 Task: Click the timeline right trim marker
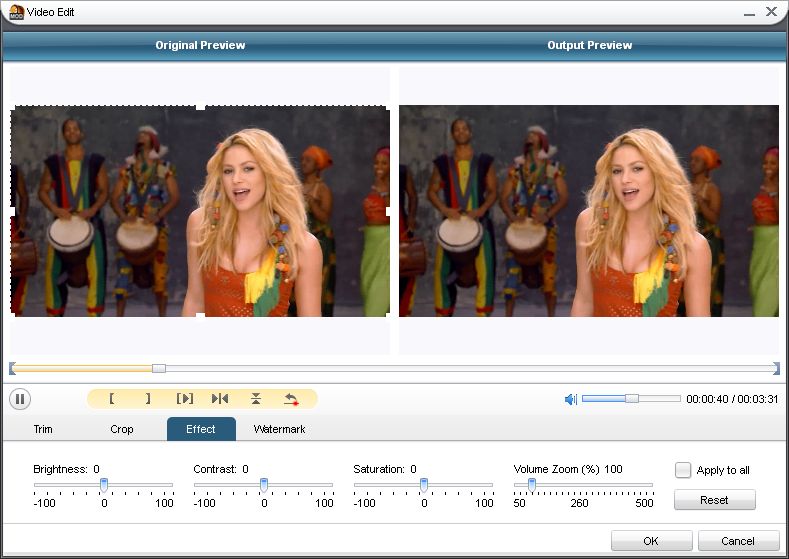pos(776,368)
